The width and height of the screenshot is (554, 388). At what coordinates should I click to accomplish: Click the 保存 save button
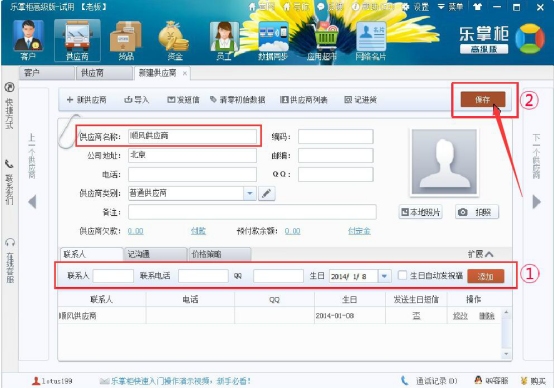tap(483, 100)
